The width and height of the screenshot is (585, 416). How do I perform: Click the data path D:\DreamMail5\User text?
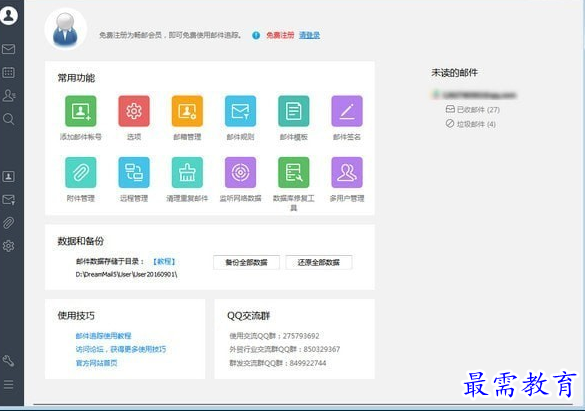coord(126,275)
